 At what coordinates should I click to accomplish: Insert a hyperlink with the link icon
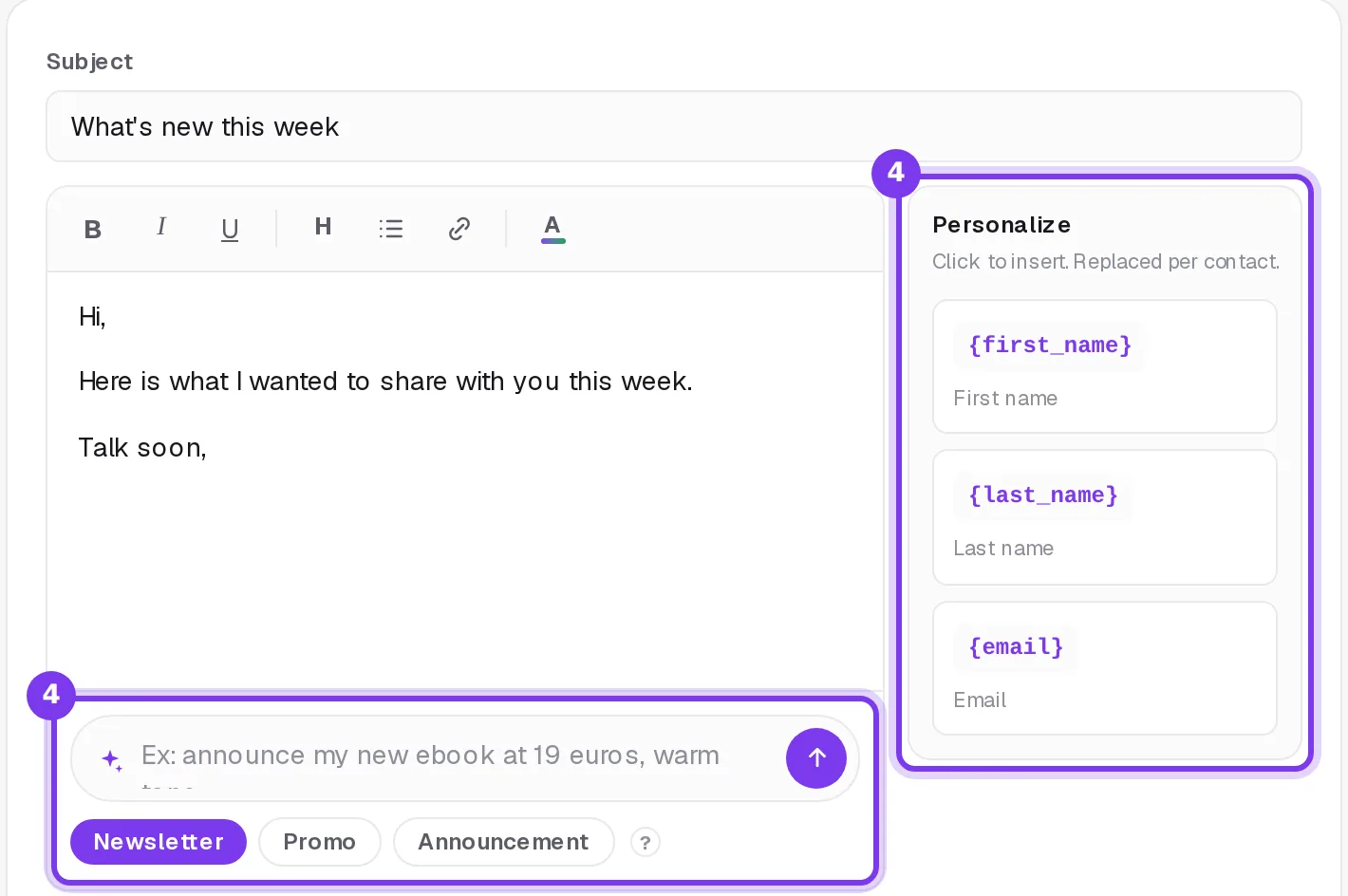(459, 229)
